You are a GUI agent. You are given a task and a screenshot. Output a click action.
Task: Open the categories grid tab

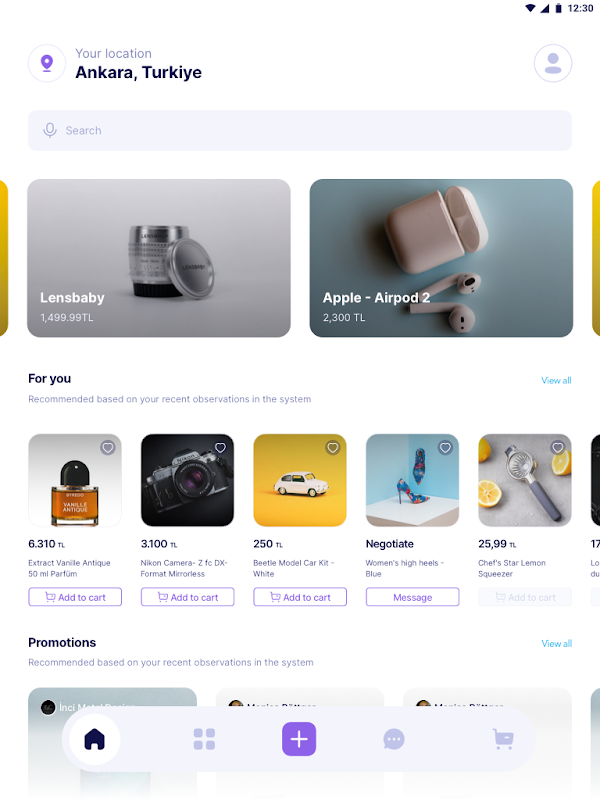(204, 739)
